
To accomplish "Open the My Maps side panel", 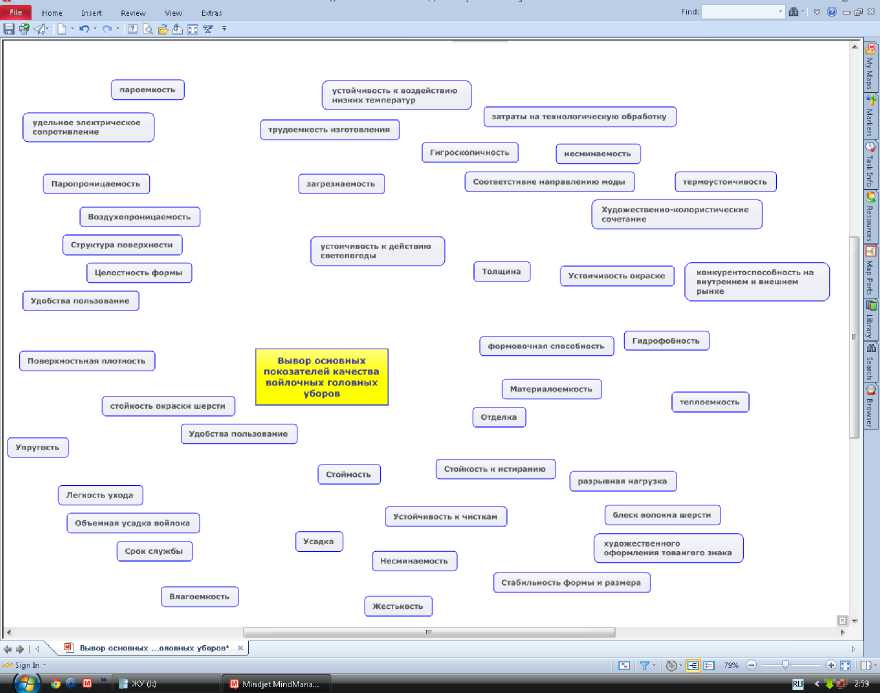I will pos(870,70).
